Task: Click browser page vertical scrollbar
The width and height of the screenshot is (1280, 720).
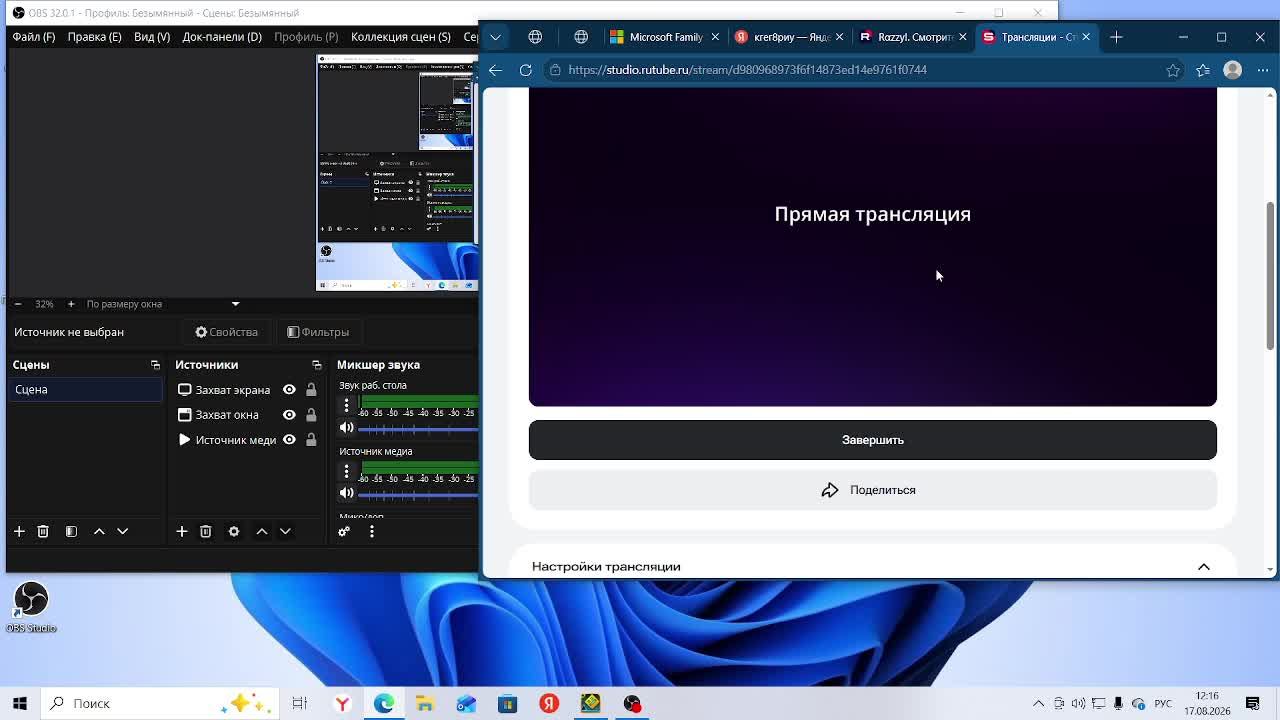Action: [x=1271, y=275]
